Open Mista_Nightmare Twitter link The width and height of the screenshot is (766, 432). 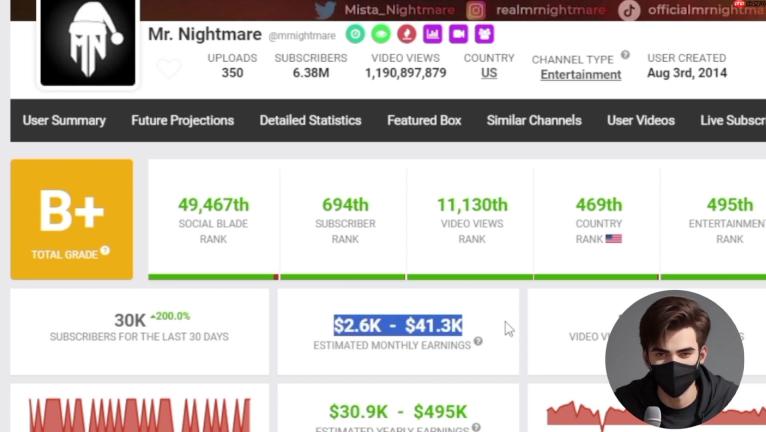399,10
